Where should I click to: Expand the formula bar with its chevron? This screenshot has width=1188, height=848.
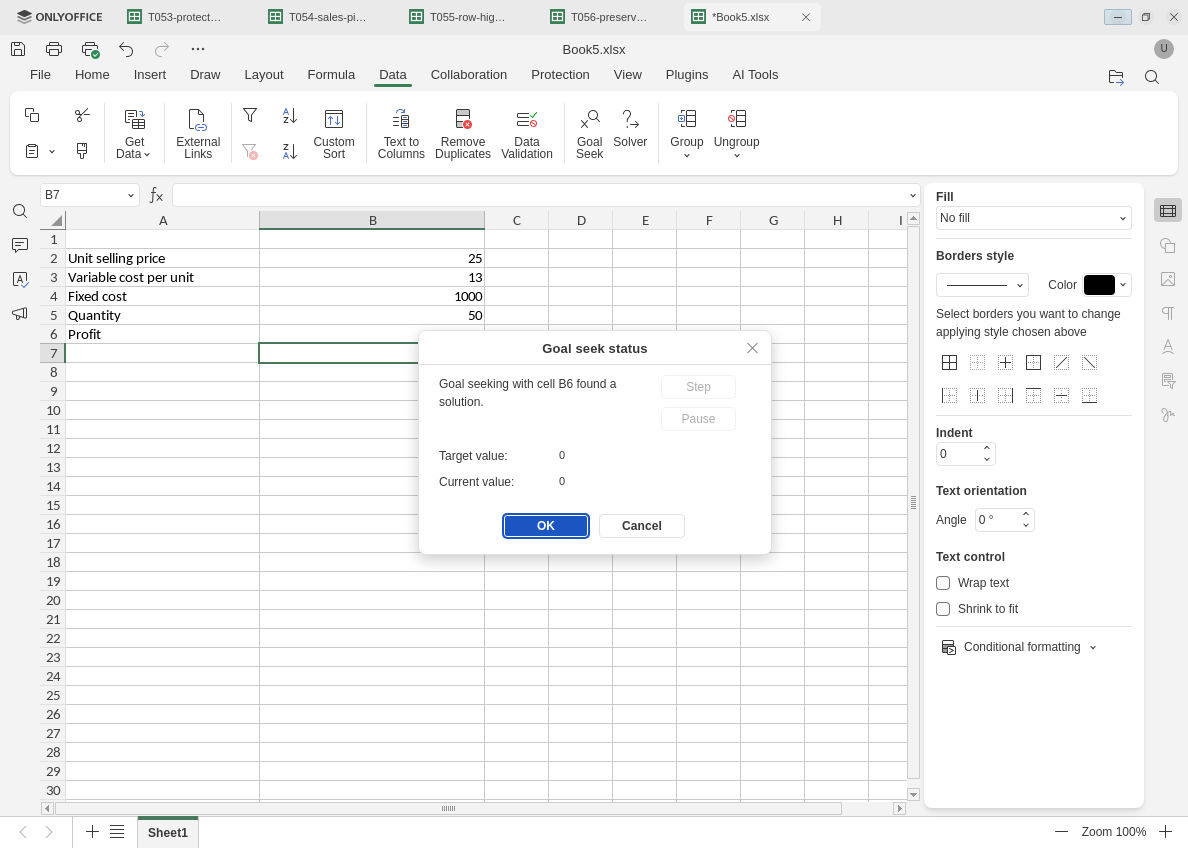click(x=912, y=196)
